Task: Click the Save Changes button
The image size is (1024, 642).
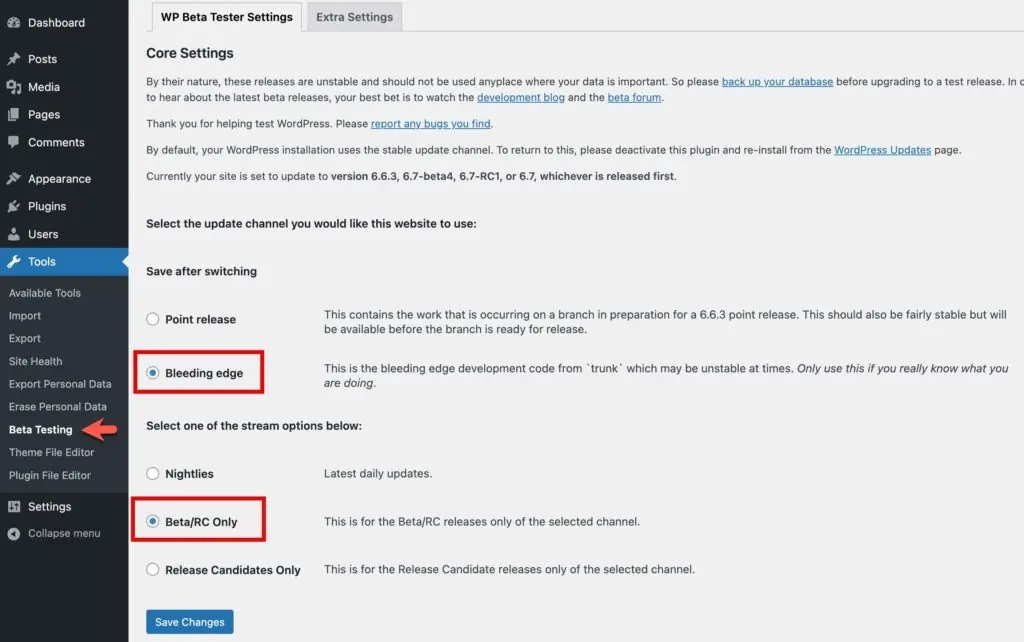Action: pos(189,622)
